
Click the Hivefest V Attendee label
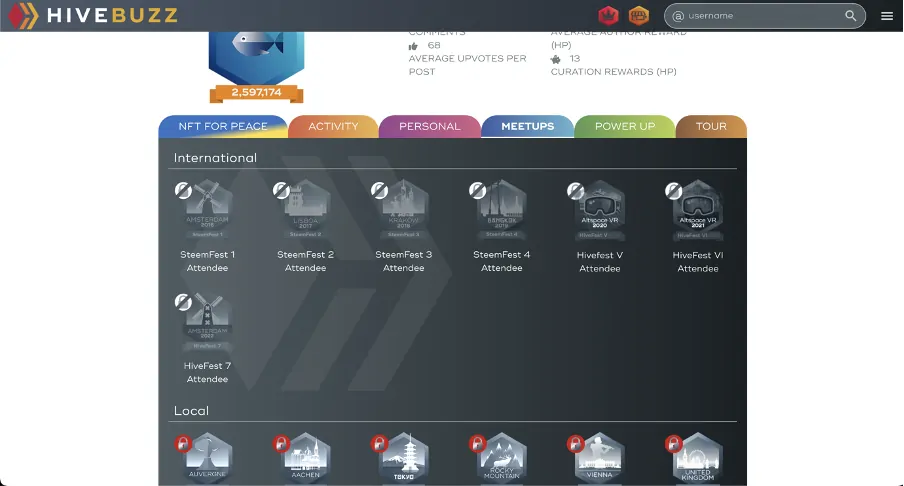click(x=600, y=262)
